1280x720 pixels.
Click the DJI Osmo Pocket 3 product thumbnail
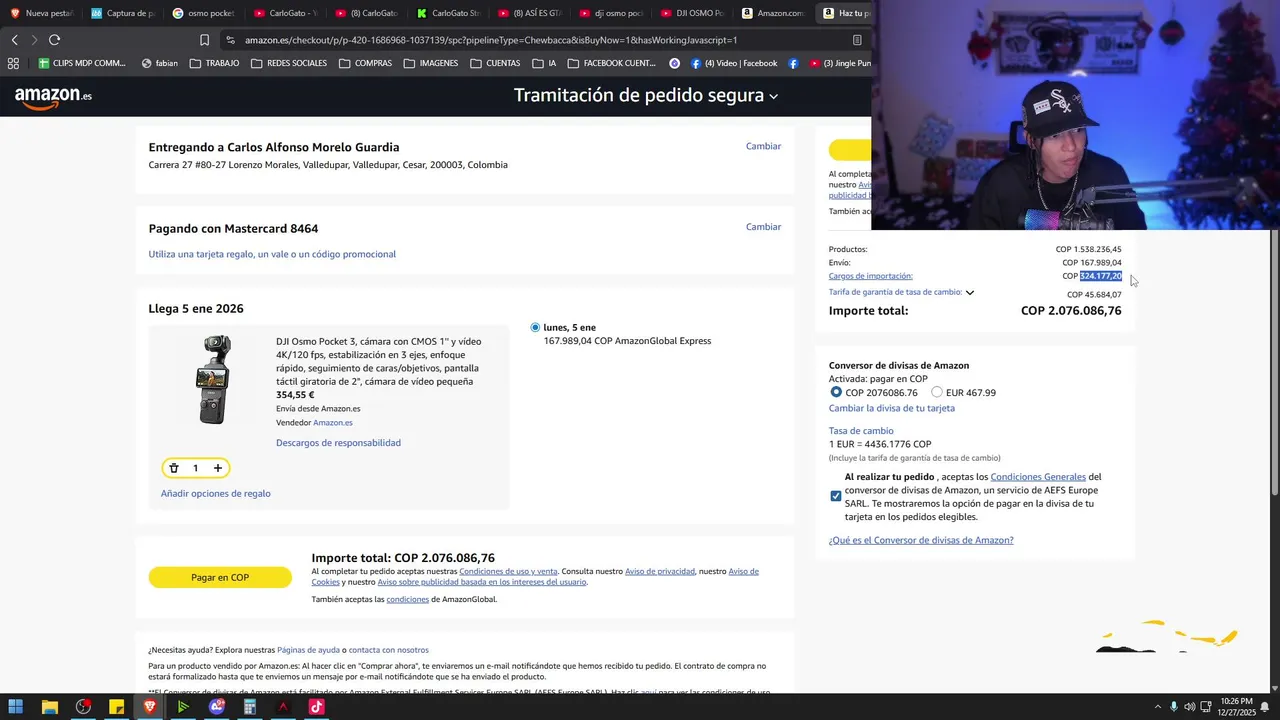[213, 380]
